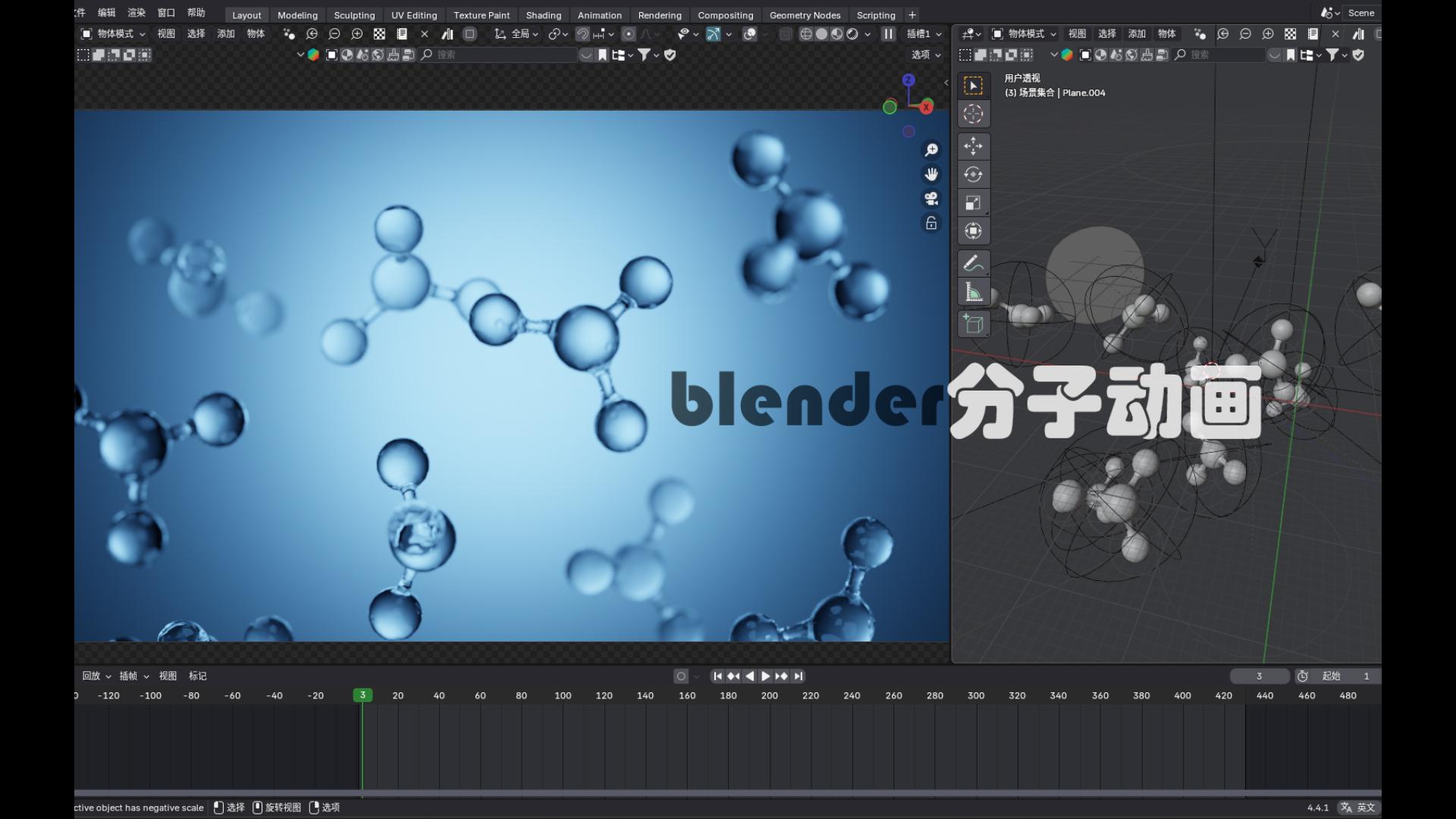Switch to solid shading in left viewport
Image resolution: width=1456 pixels, height=819 pixels.
coord(821,34)
